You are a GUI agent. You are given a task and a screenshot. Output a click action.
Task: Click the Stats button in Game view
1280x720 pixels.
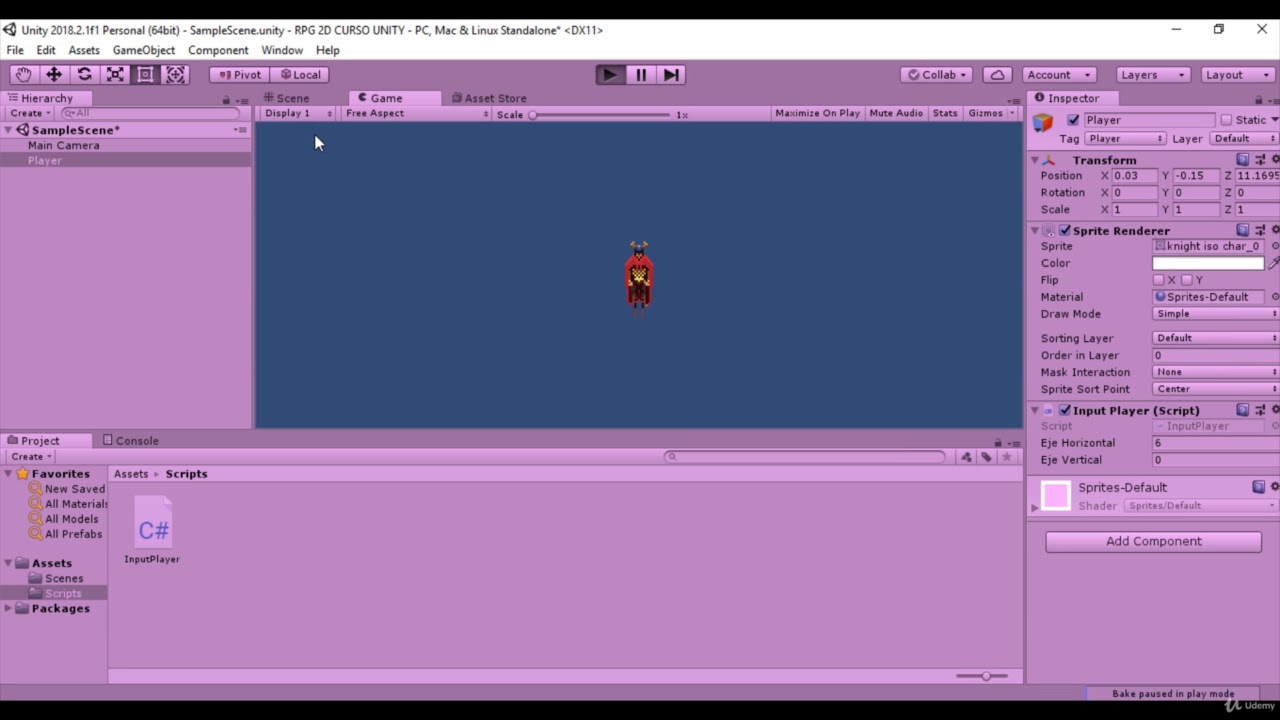pos(945,113)
